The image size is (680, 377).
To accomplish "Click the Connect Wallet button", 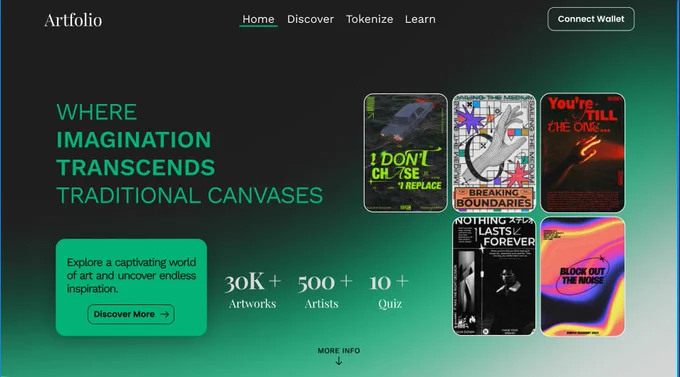I will coord(591,19).
